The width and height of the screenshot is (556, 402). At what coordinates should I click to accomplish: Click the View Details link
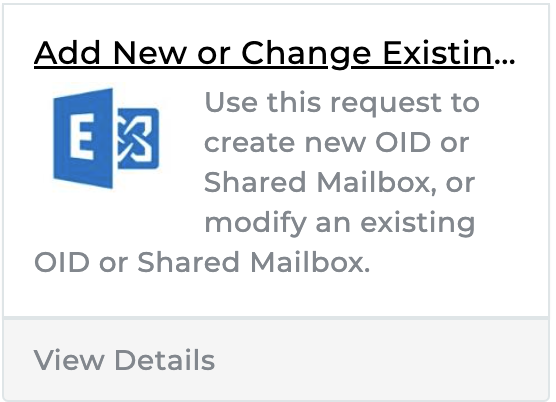(124, 360)
